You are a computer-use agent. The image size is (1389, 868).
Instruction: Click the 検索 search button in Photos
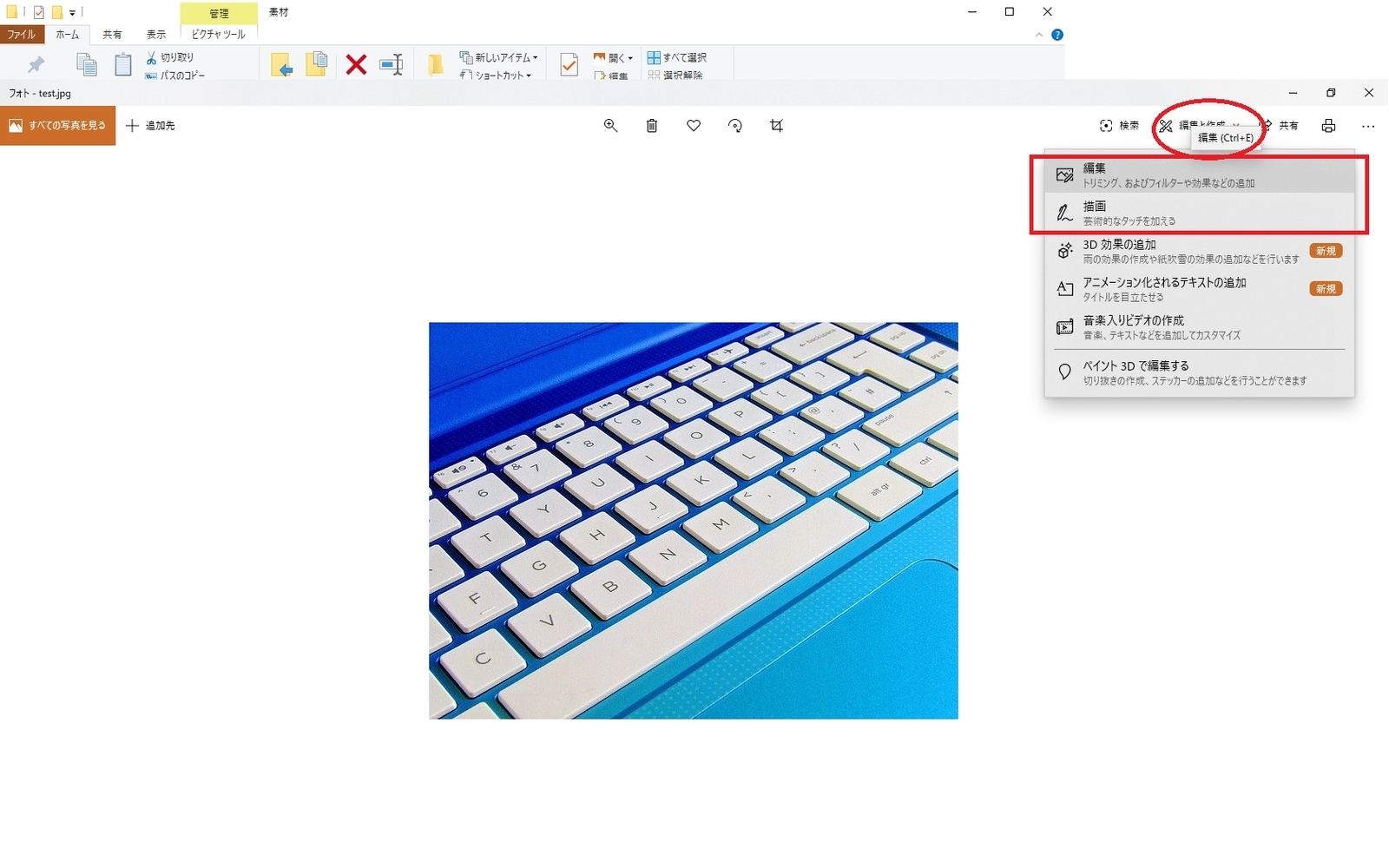coord(1119,126)
